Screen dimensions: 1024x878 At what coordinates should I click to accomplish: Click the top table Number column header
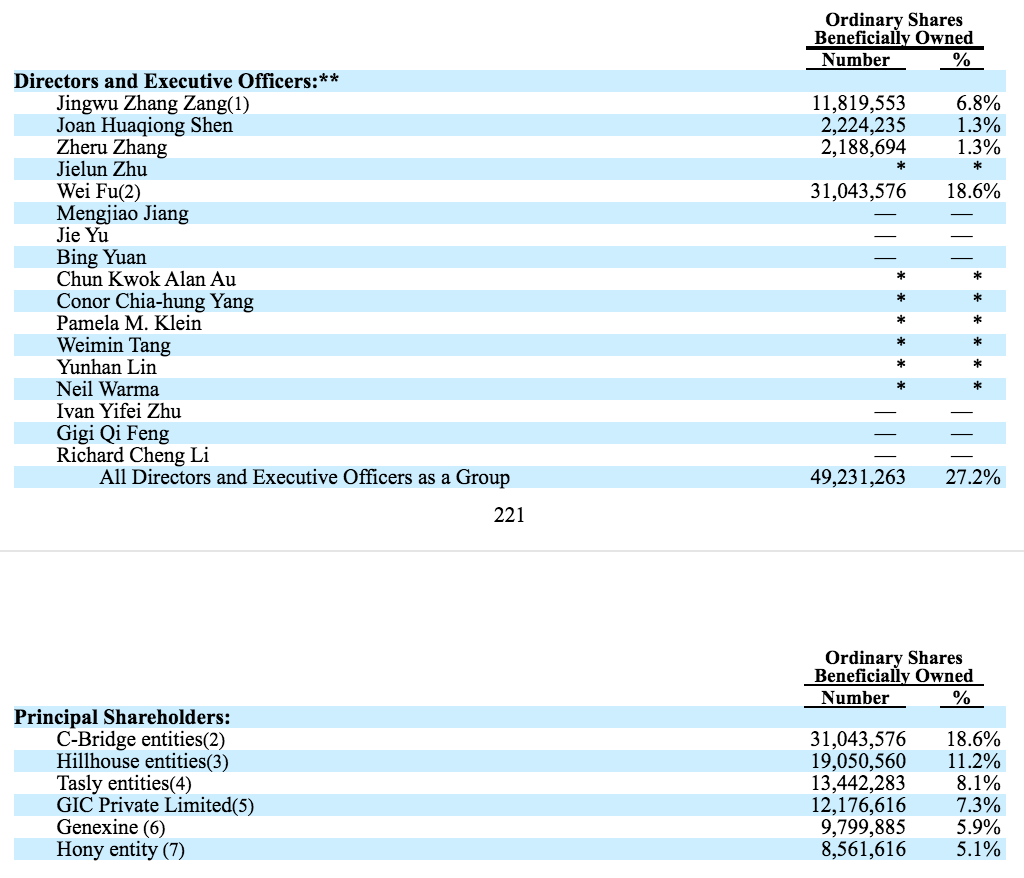856,60
